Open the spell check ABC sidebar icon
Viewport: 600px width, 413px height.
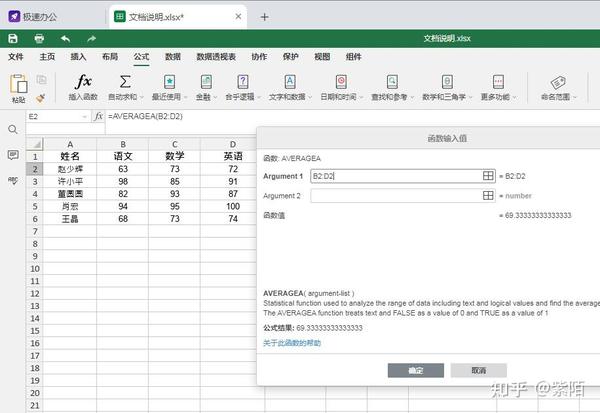pyautogui.click(x=13, y=180)
